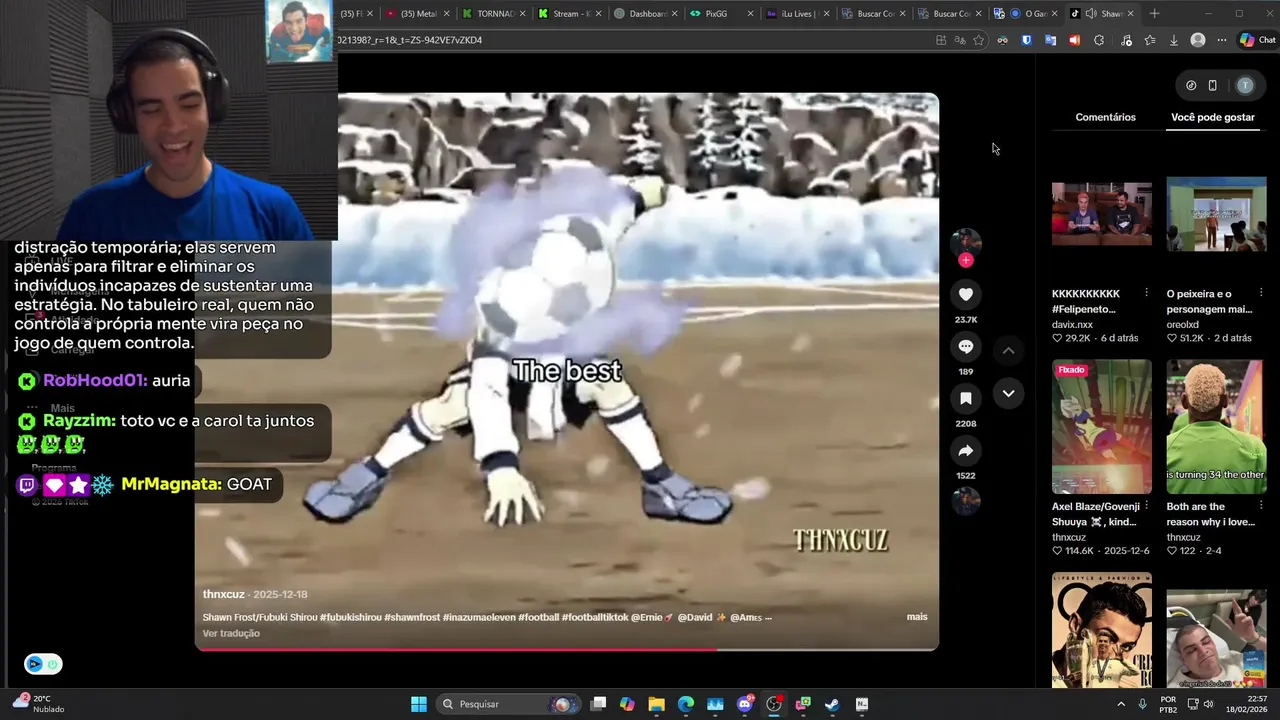Toggle the blue pill switch bottom left
This screenshot has width=1280, height=720.
point(43,664)
